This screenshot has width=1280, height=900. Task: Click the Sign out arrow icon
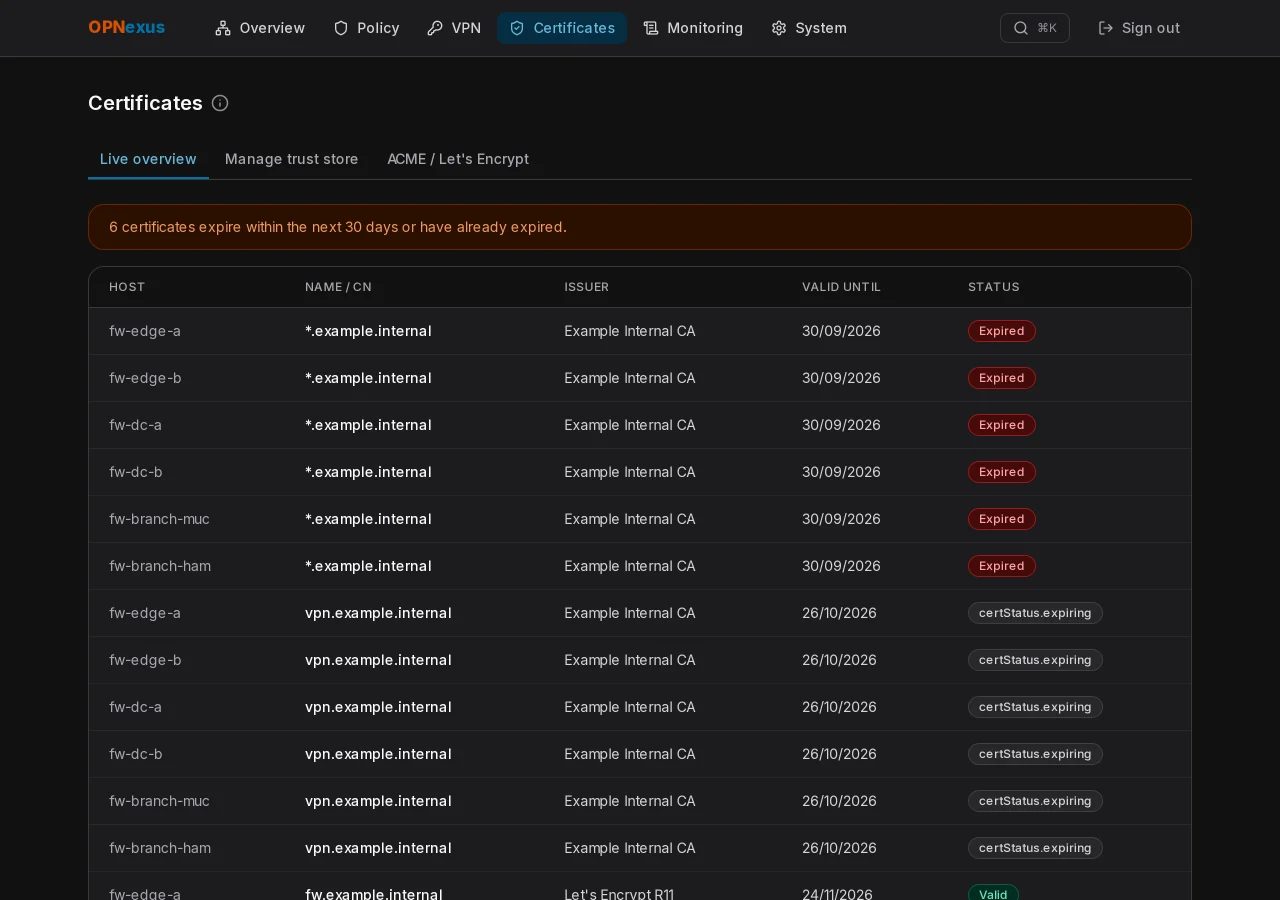(x=1106, y=28)
